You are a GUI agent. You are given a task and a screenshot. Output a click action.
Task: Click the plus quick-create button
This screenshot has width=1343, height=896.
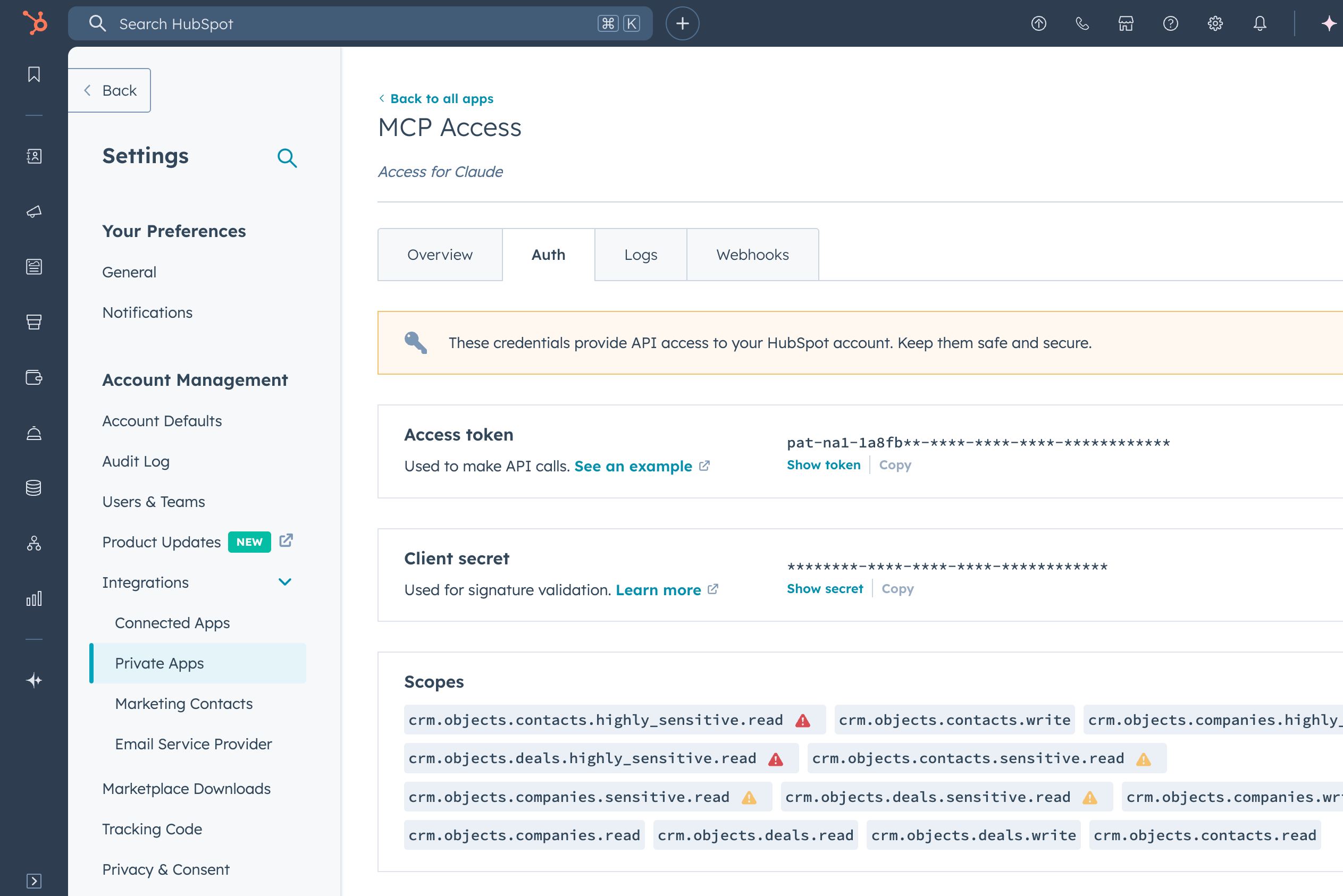point(682,23)
